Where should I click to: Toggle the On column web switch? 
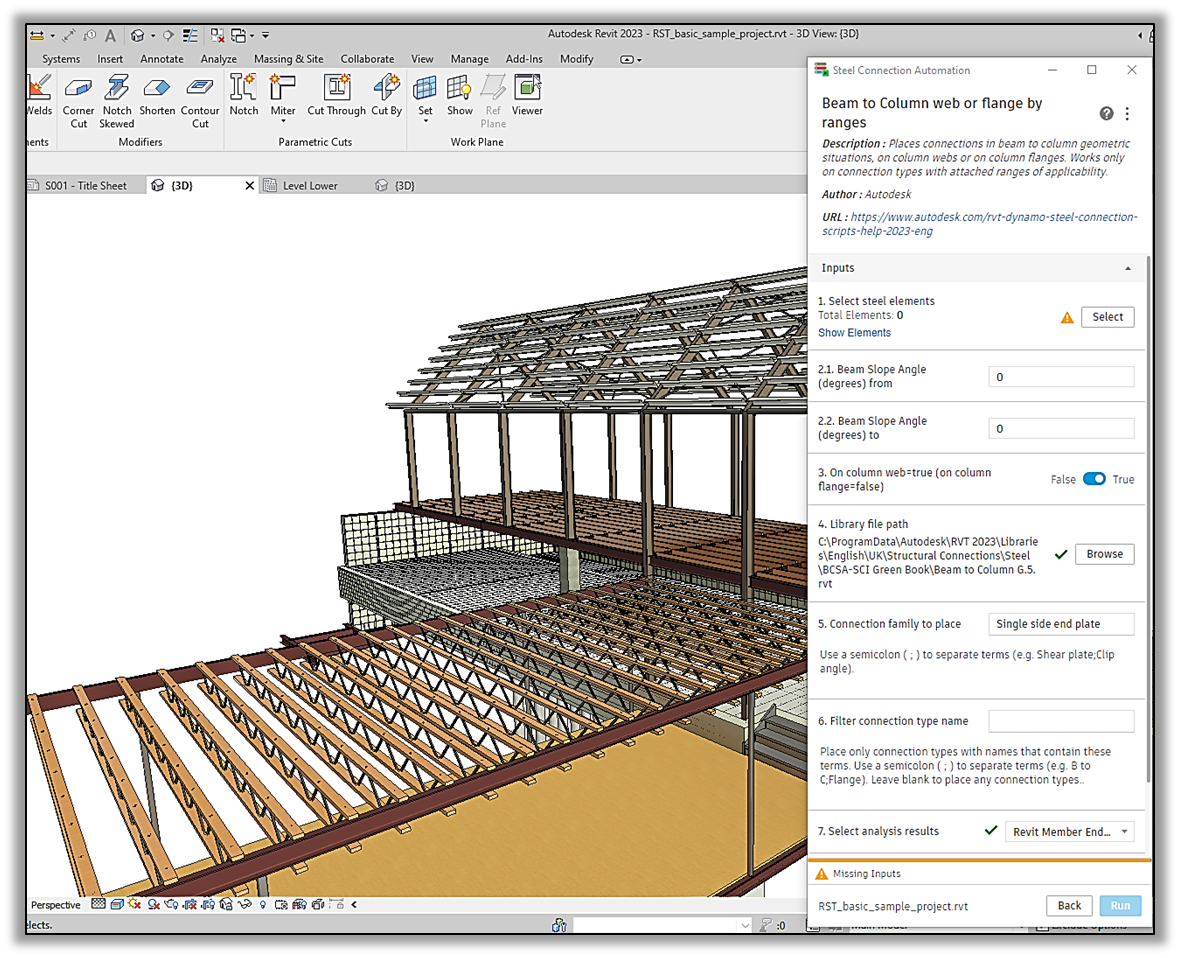pyautogui.click(x=1094, y=479)
